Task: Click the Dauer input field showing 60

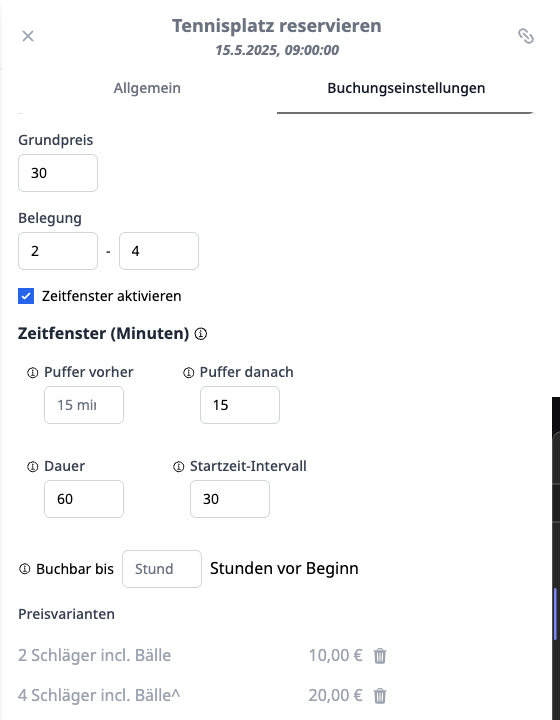Action: pyautogui.click(x=84, y=499)
